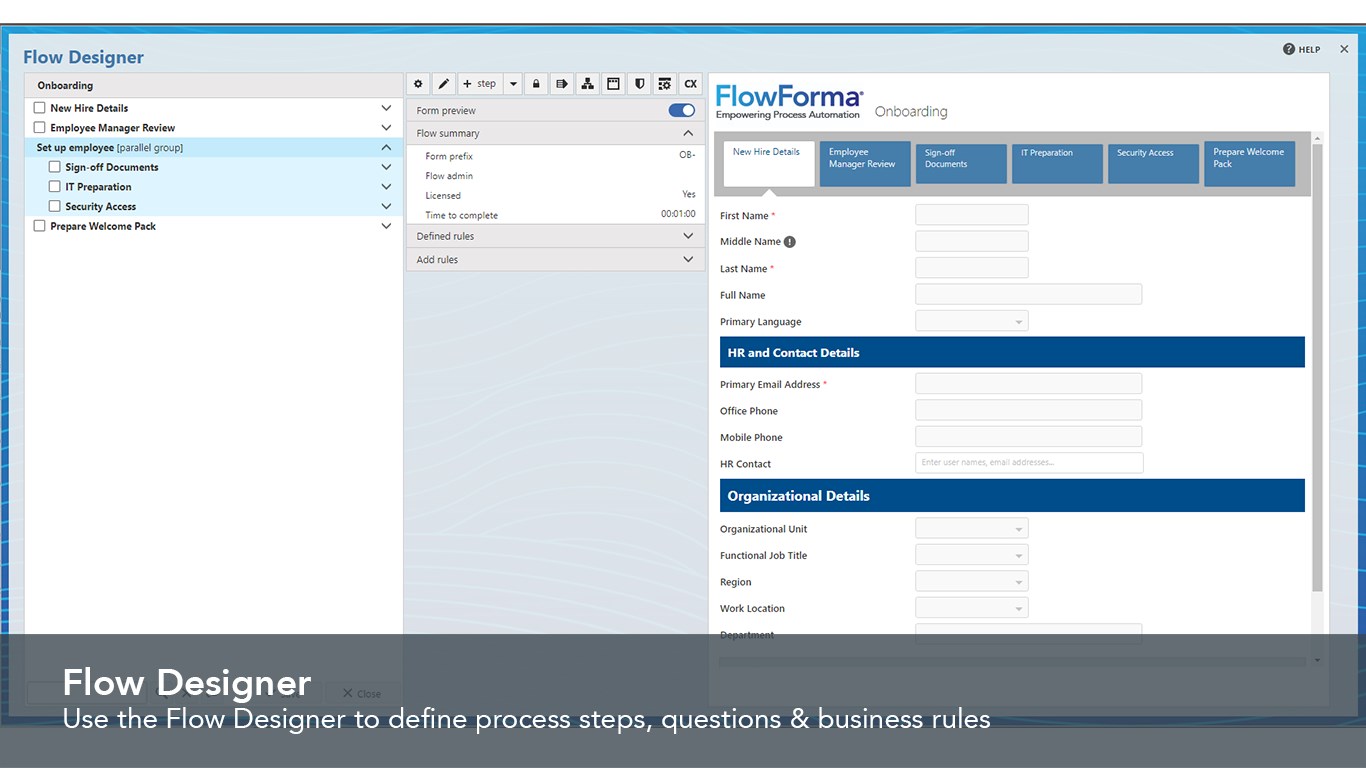This screenshot has height=768, width=1366.
Task: Click the Licensed row showing Yes
Action: (x=555, y=195)
